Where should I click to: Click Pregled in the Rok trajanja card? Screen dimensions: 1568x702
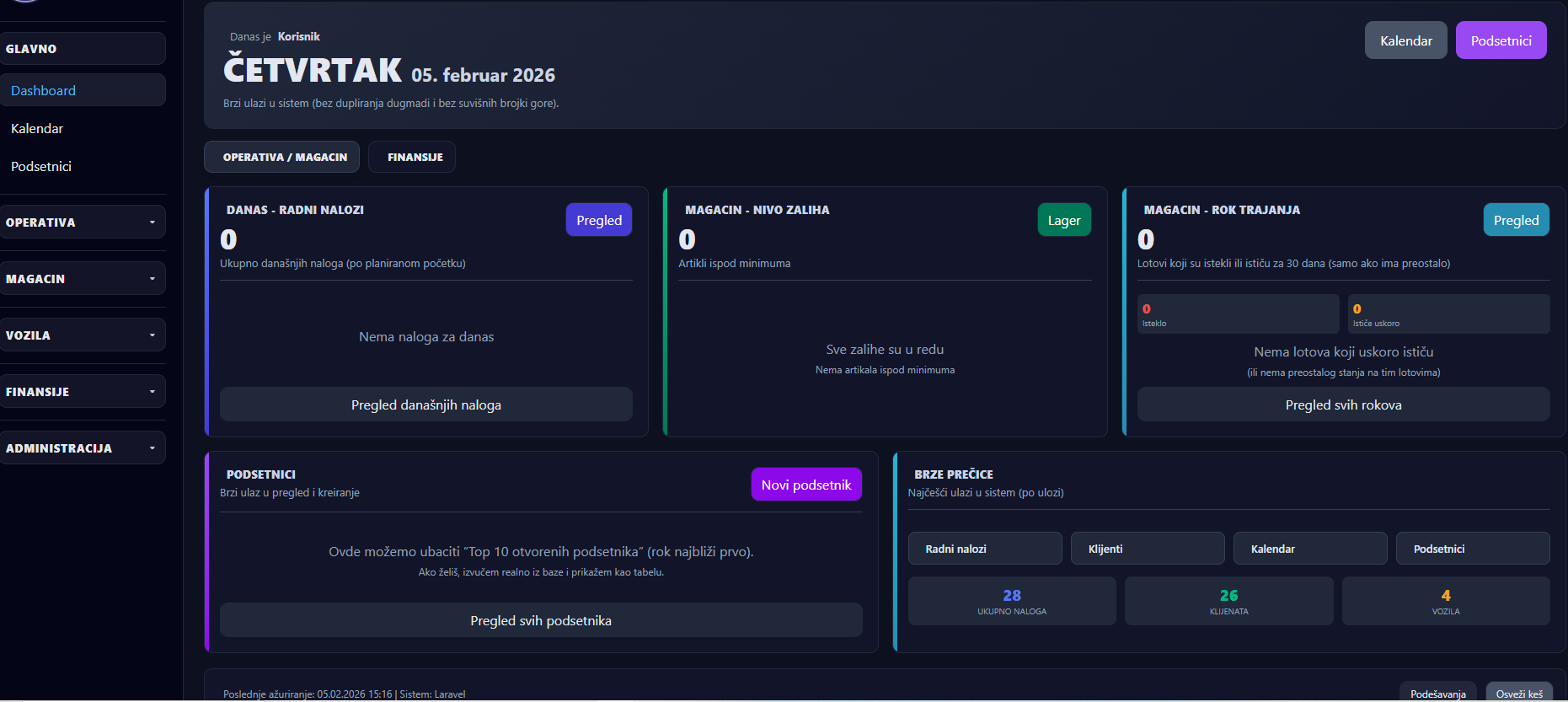(1516, 220)
